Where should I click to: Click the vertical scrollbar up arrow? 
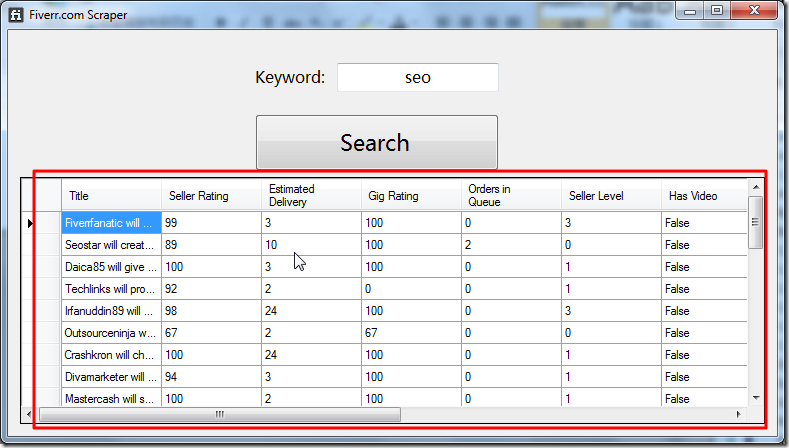(x=756, y=187)
